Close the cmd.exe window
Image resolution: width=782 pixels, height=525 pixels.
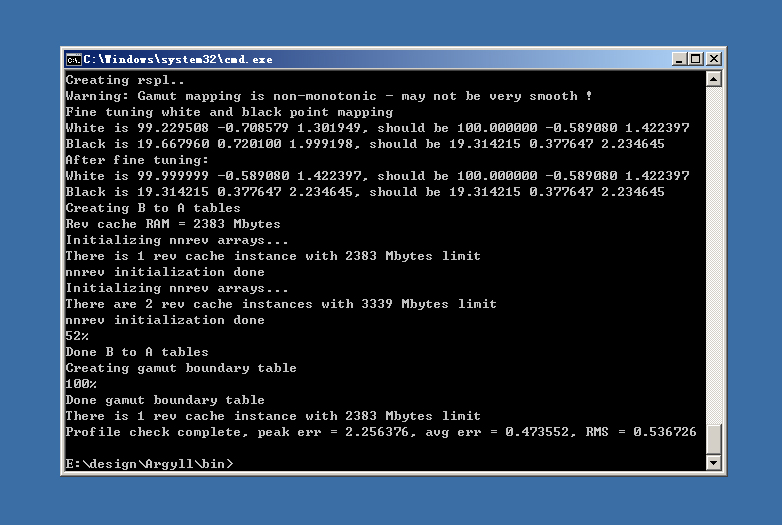click(712, 59)
